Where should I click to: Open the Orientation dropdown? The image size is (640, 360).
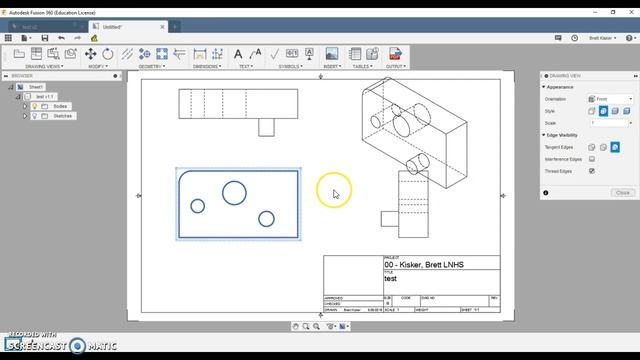click(x=611, y=99)
